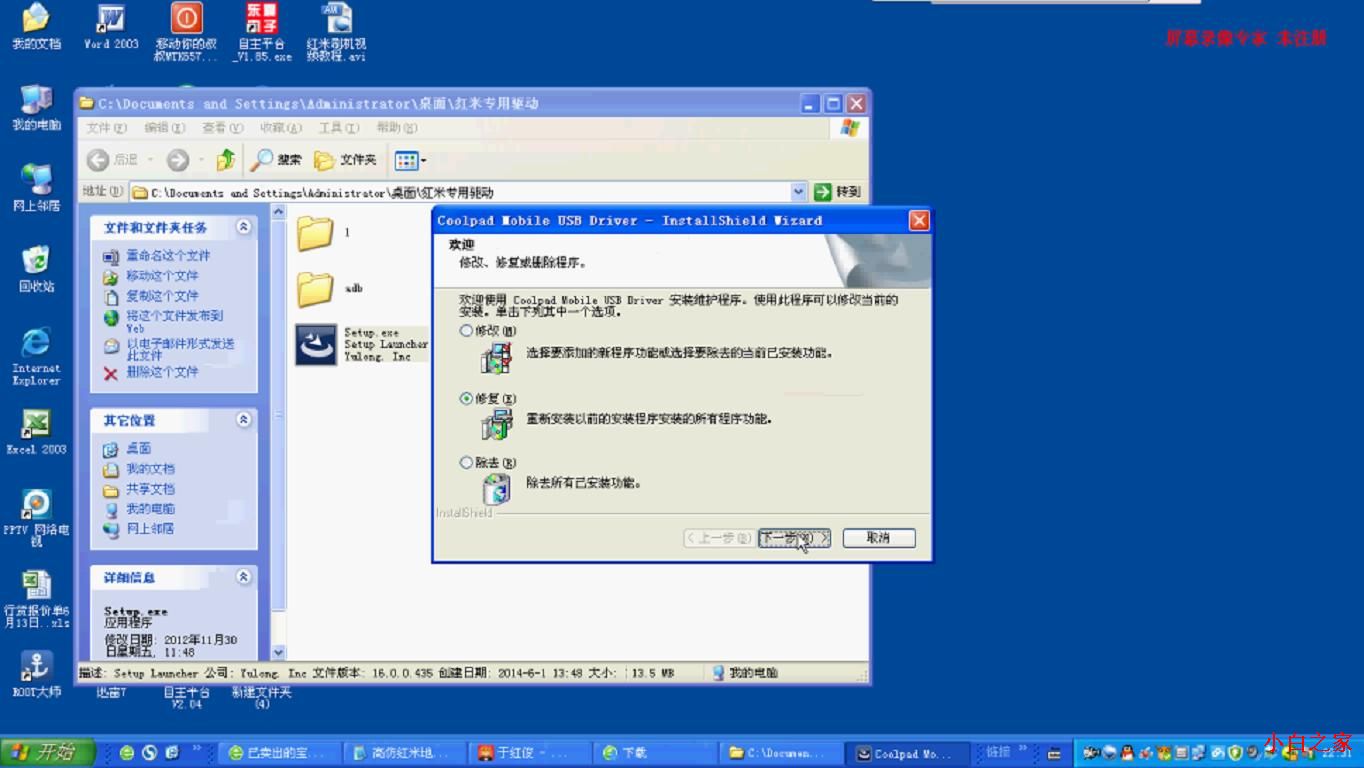
Task: Open 我的文档 desktop icon
Action: pos(36,26)
